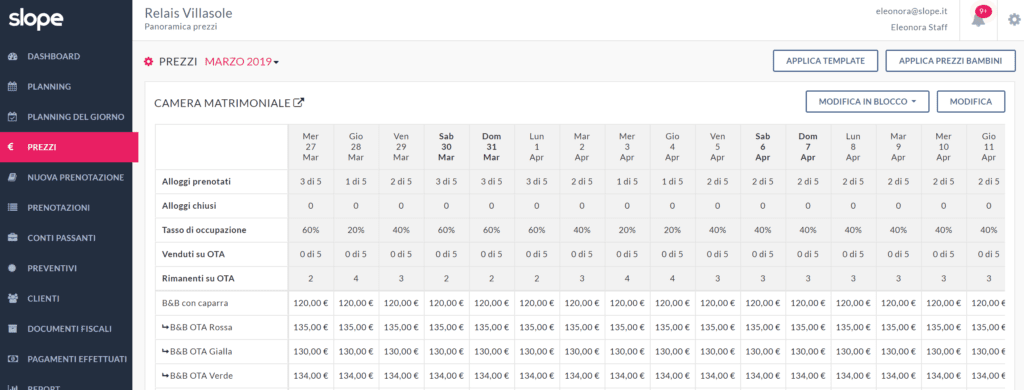
Task: Open Camera Matrimoniale external link icon
Action: click(299, 103)
